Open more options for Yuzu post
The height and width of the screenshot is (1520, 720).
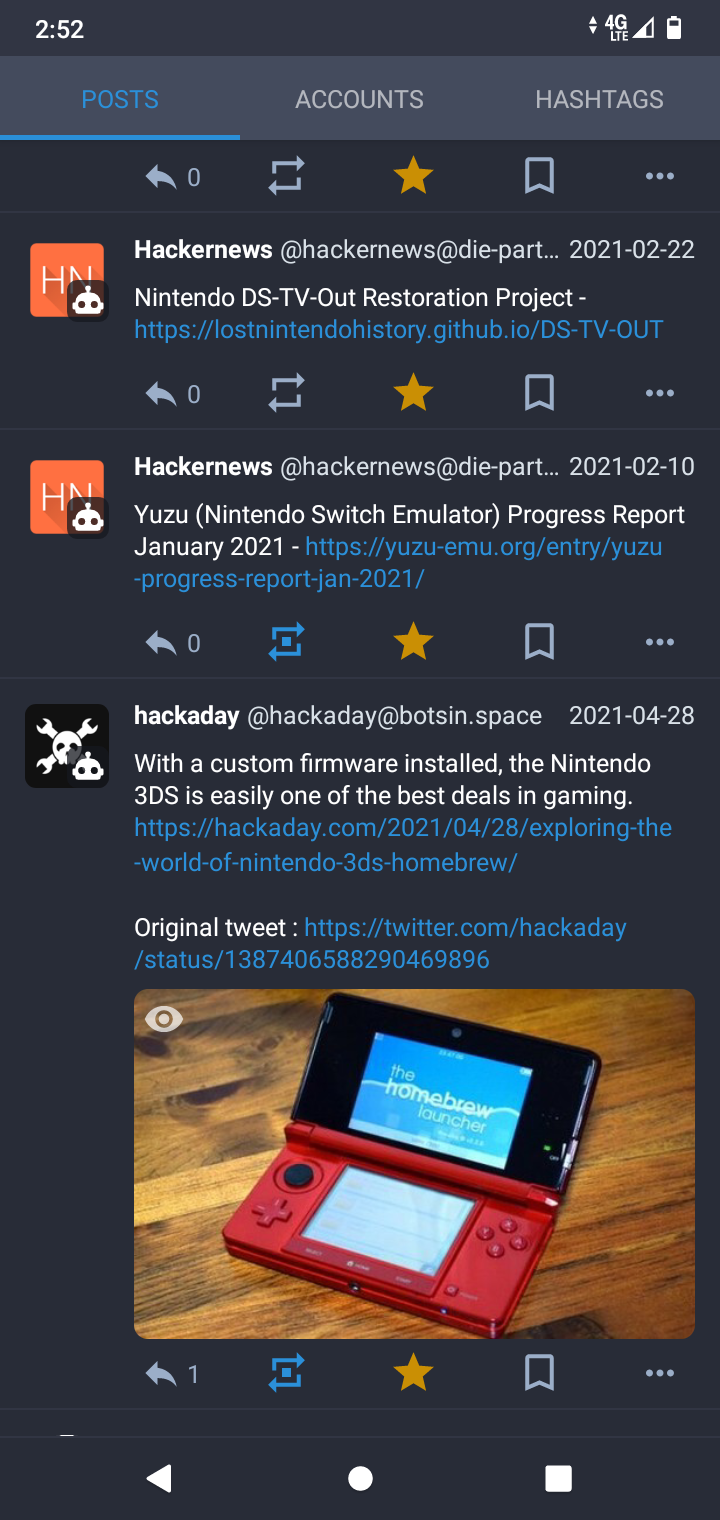pyautogui.click(x=659, y=642)
